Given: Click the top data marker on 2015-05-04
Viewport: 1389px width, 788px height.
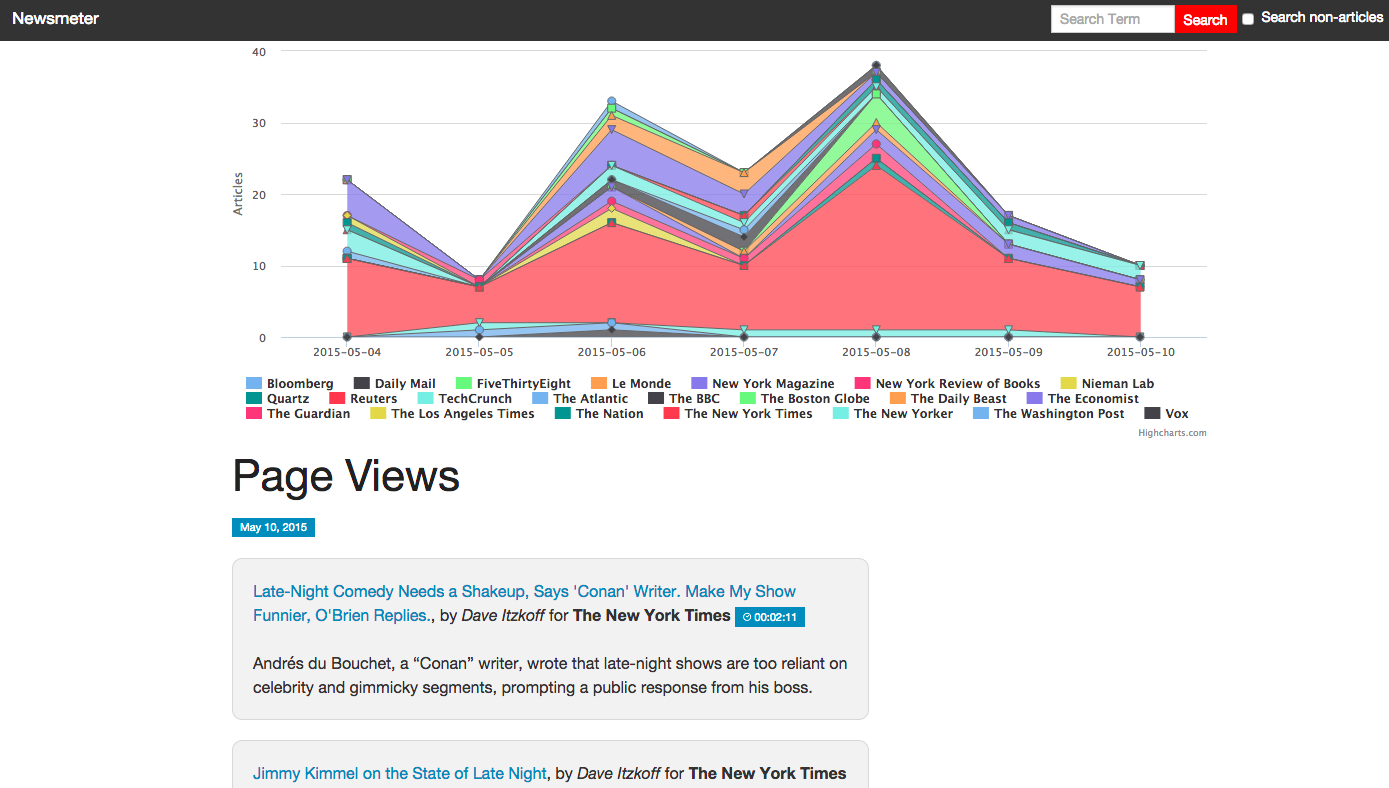Looking at the screenshot, I should 347,180.
